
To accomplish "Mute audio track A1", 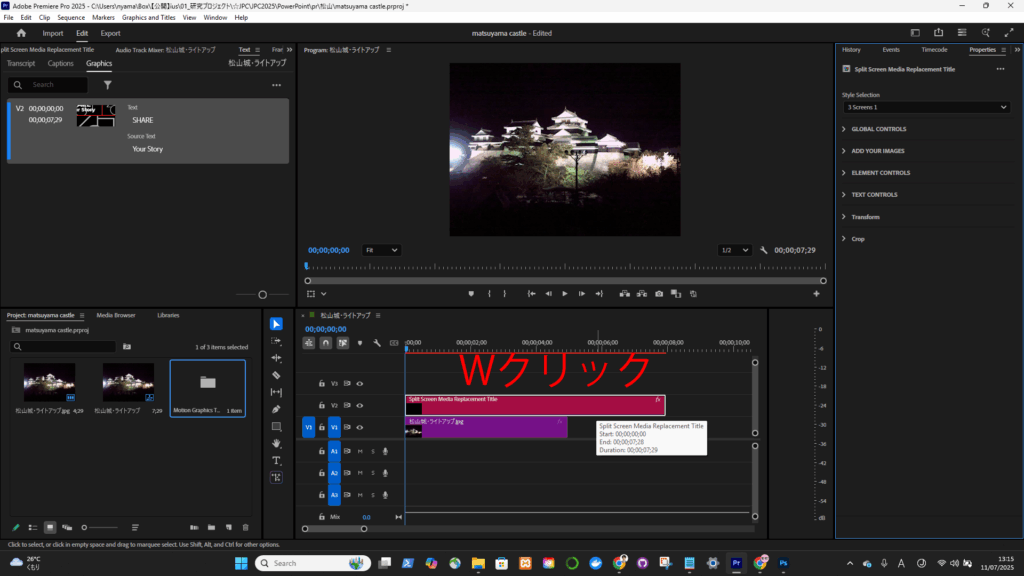I will click(x=359, y=451).
